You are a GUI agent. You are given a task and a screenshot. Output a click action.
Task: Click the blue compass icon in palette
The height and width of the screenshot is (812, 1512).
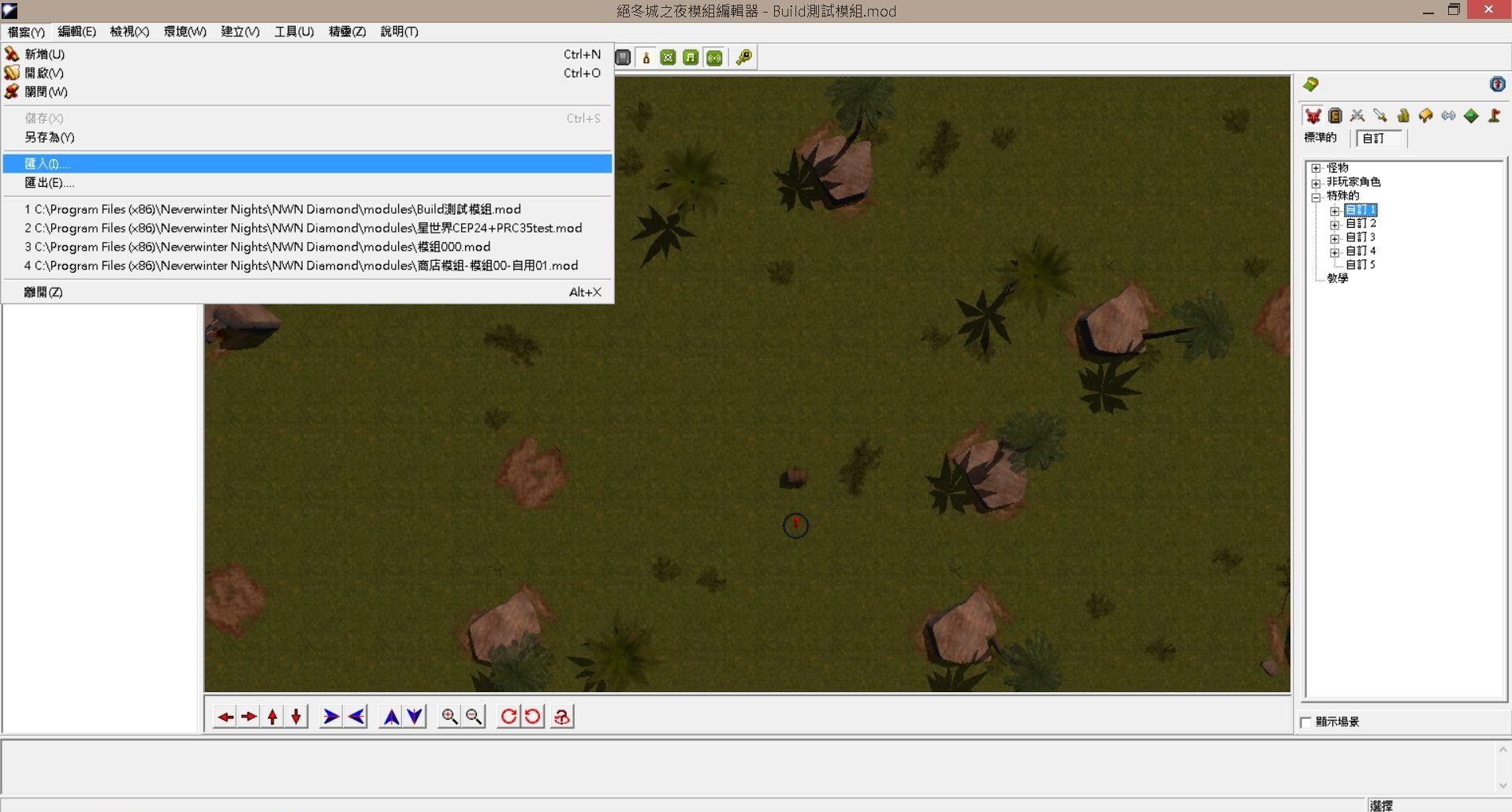pyautogui.click(x=1497, y=84)
